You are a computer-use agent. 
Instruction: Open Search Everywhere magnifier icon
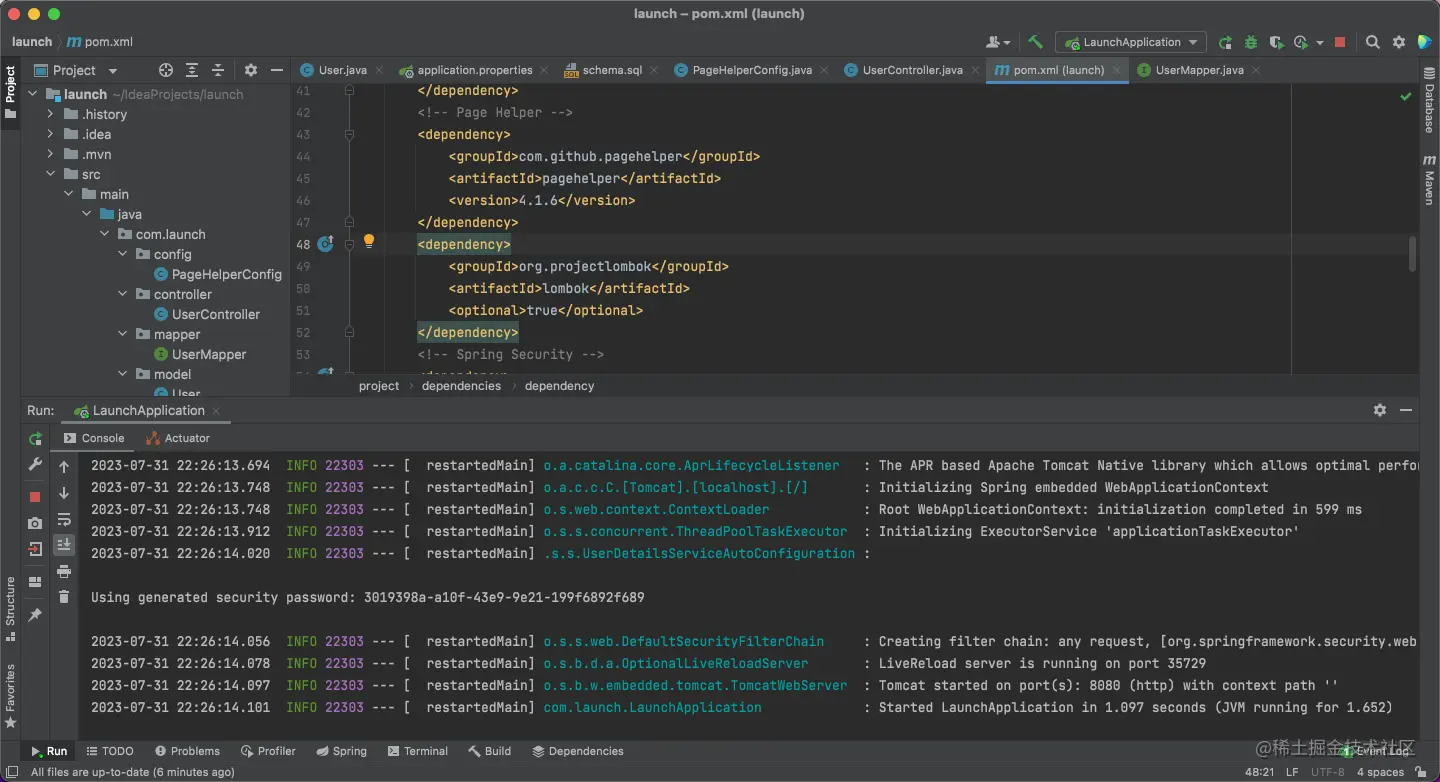1373,42
